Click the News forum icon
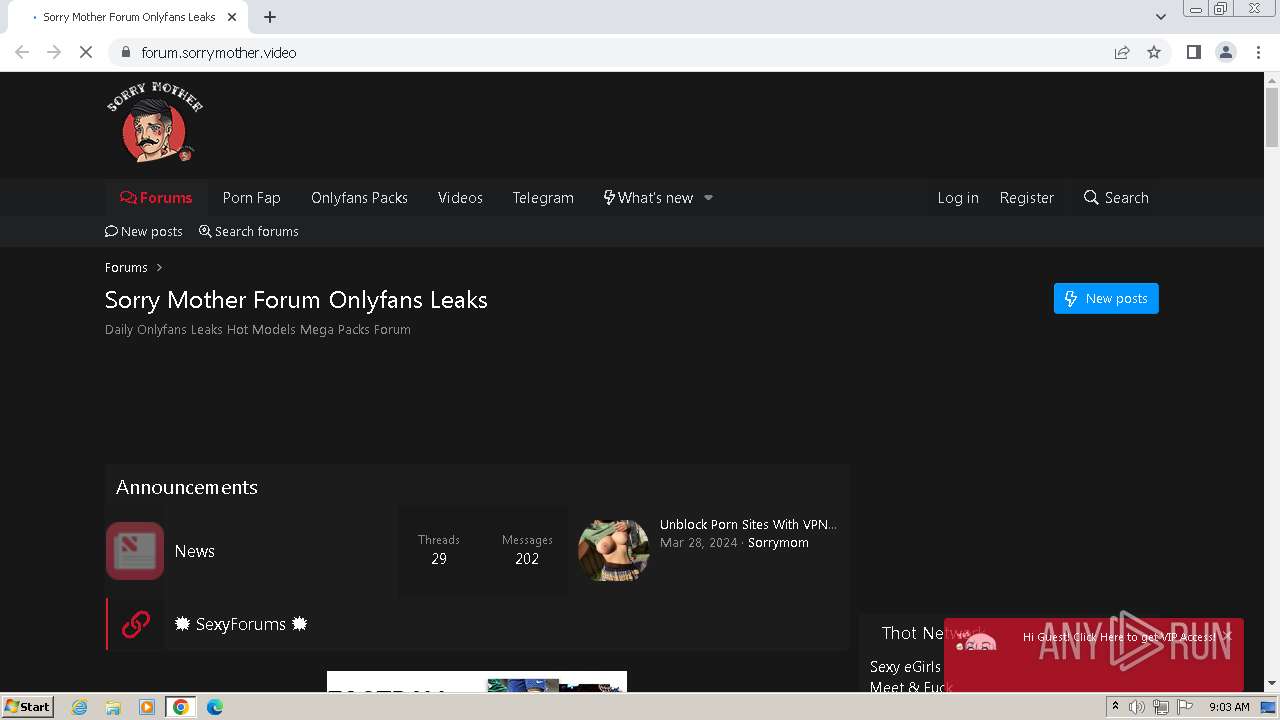Screen dimensions: 1280x720 (x=135, y=551)
